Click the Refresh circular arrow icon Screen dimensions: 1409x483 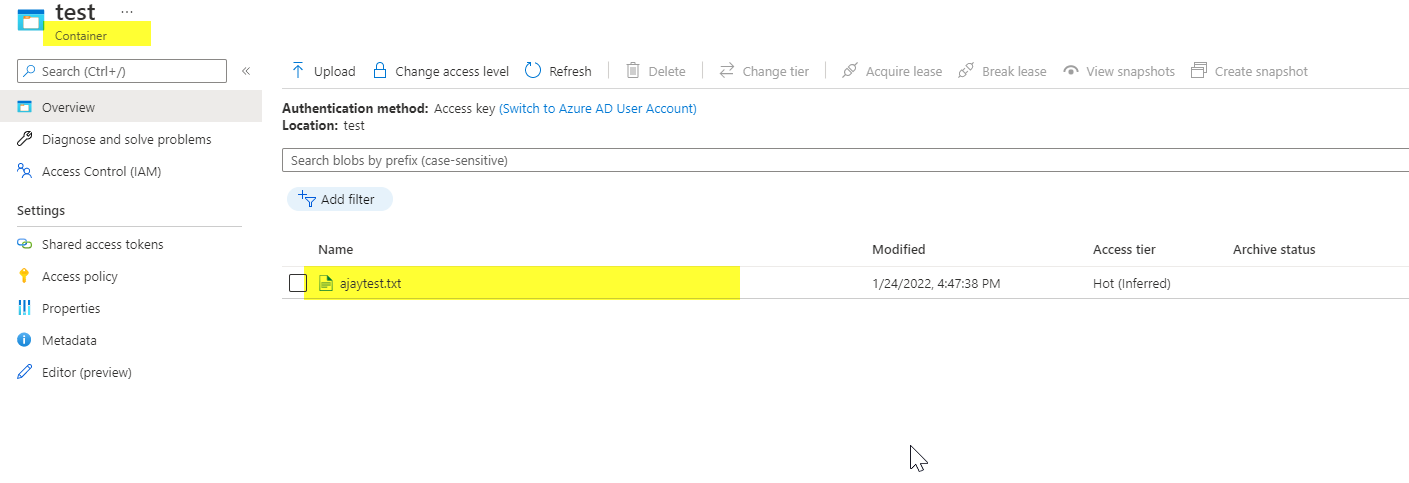click(x=533, y=71)
